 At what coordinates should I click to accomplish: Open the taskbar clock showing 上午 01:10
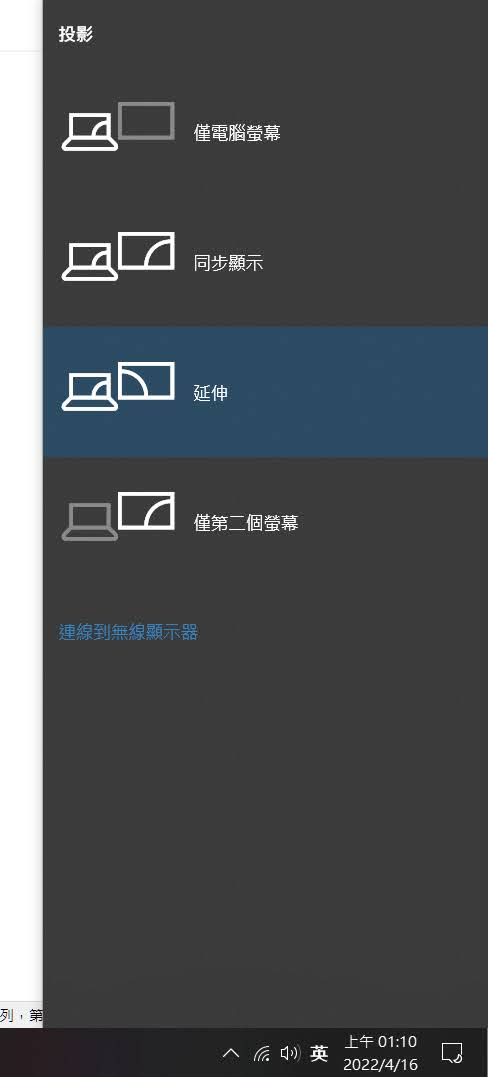[380, 1042]
